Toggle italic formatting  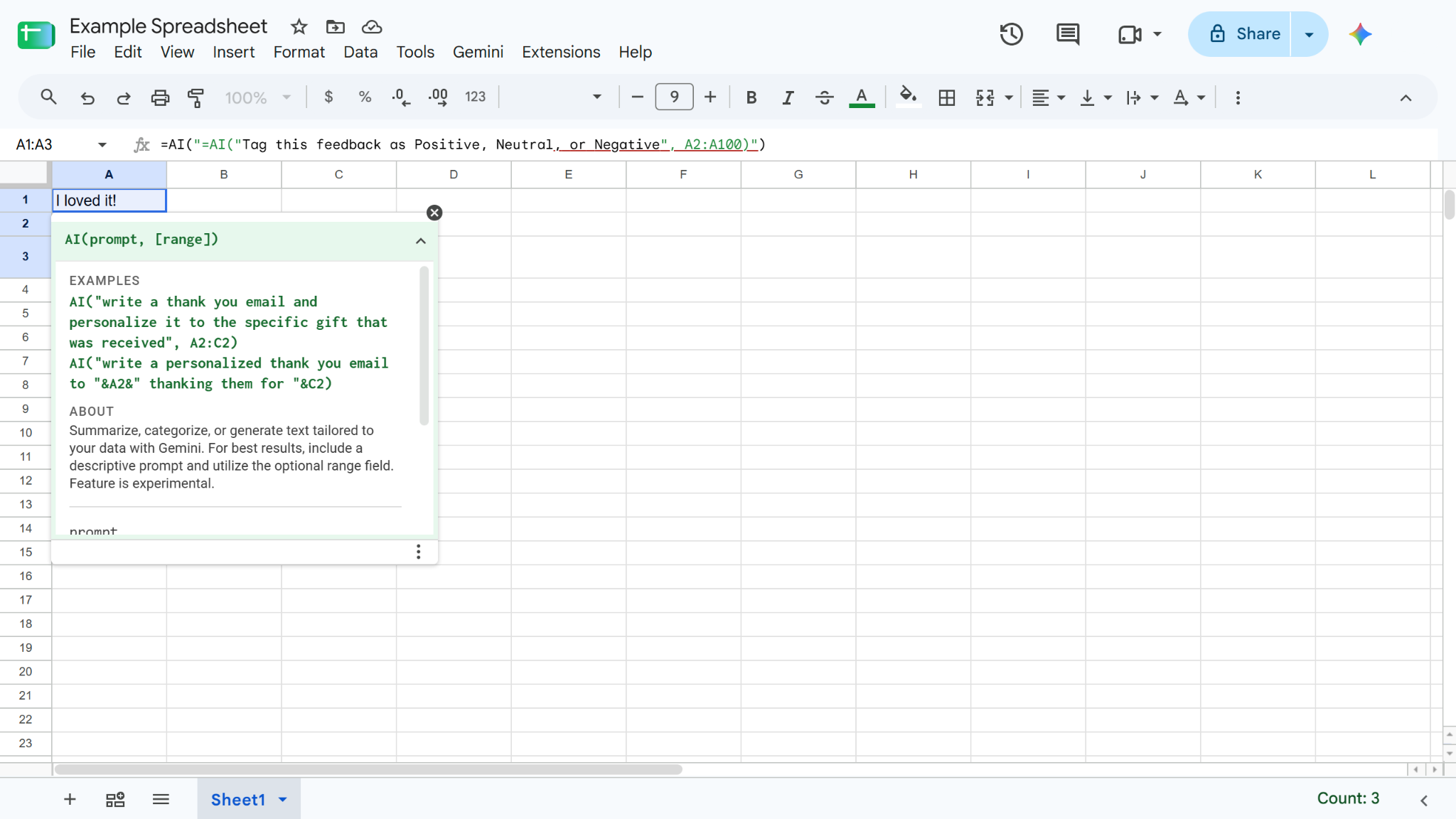click(788, 97)
